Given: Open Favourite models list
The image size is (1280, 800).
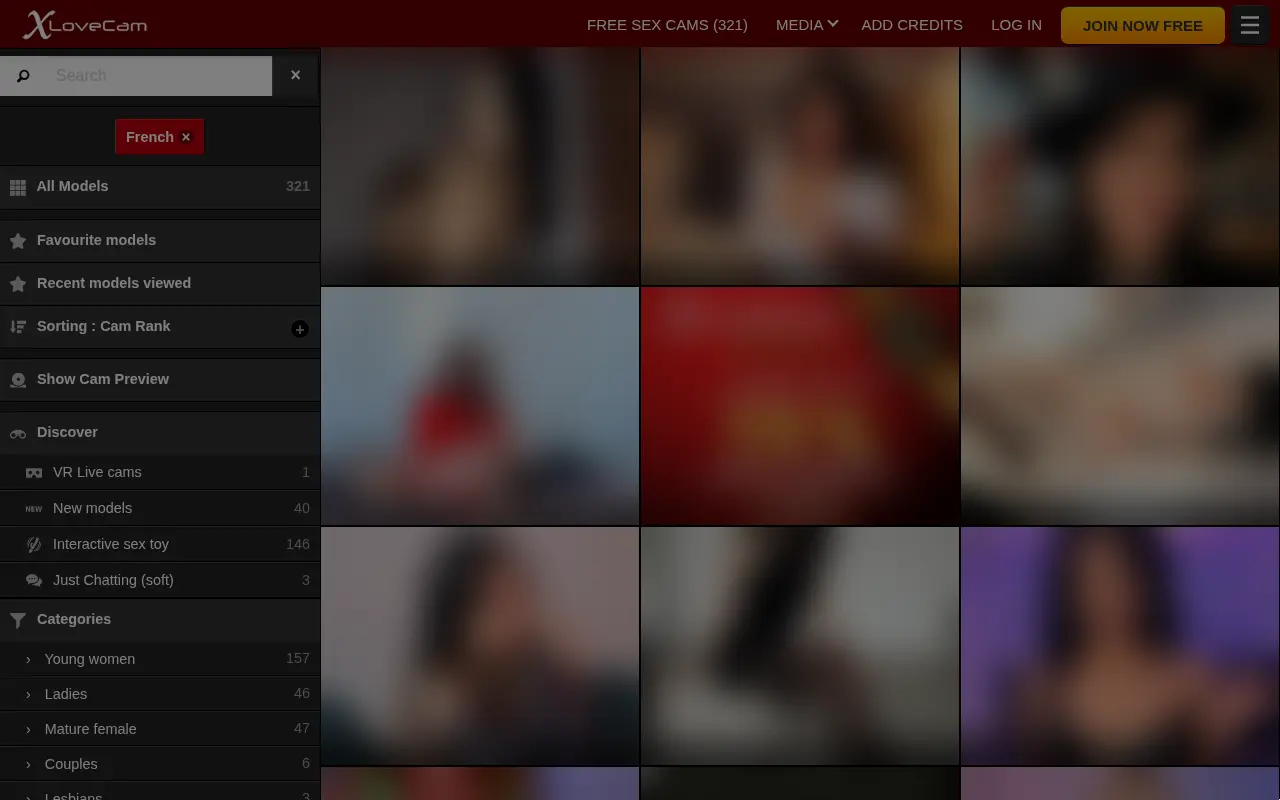Looking at the screenshot, I should (x=160, y=241).
